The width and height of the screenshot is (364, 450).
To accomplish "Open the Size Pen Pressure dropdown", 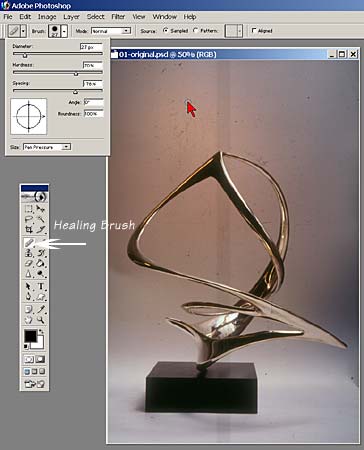I will coord(47,147).
